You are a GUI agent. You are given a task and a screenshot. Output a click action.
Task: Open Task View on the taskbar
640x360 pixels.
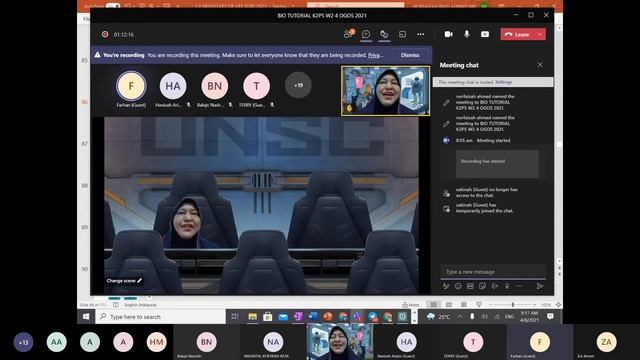pyautogui.click(x=235, y=316)
